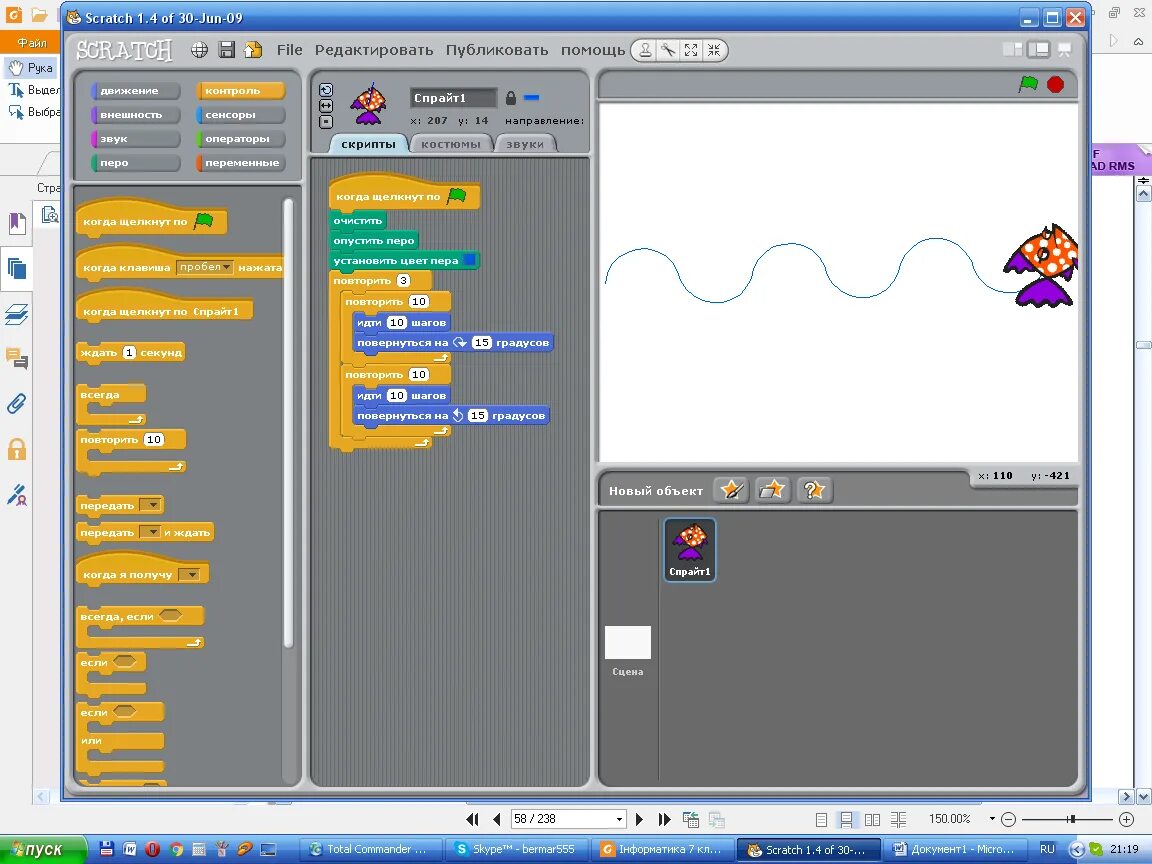Viewport: 1152px width, 864px height.
Task: Open the Публиковать menu
Action: coord(497,50)
